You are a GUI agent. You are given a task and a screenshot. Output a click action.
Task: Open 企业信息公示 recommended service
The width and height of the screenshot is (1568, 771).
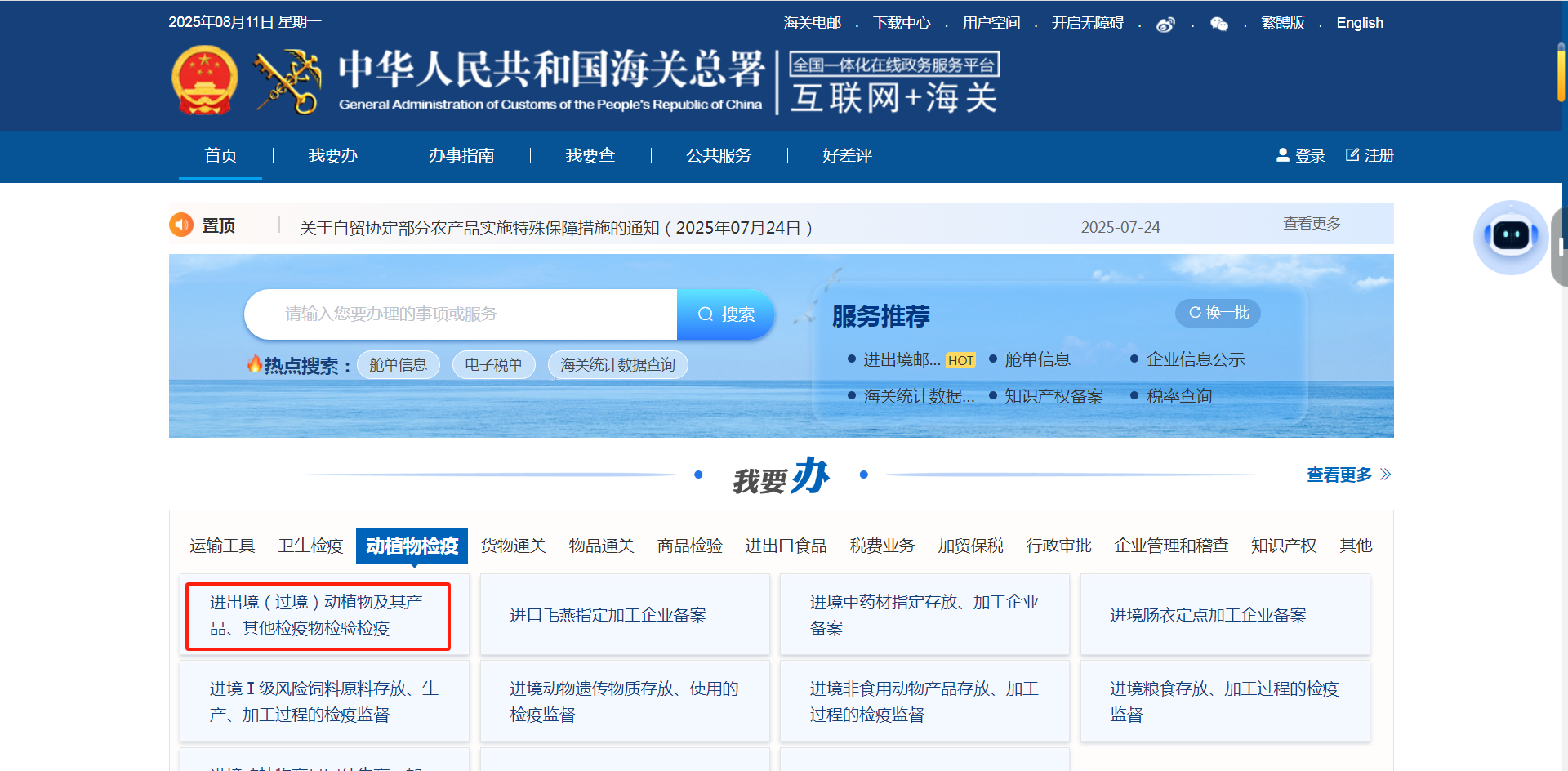(1196, 359)
